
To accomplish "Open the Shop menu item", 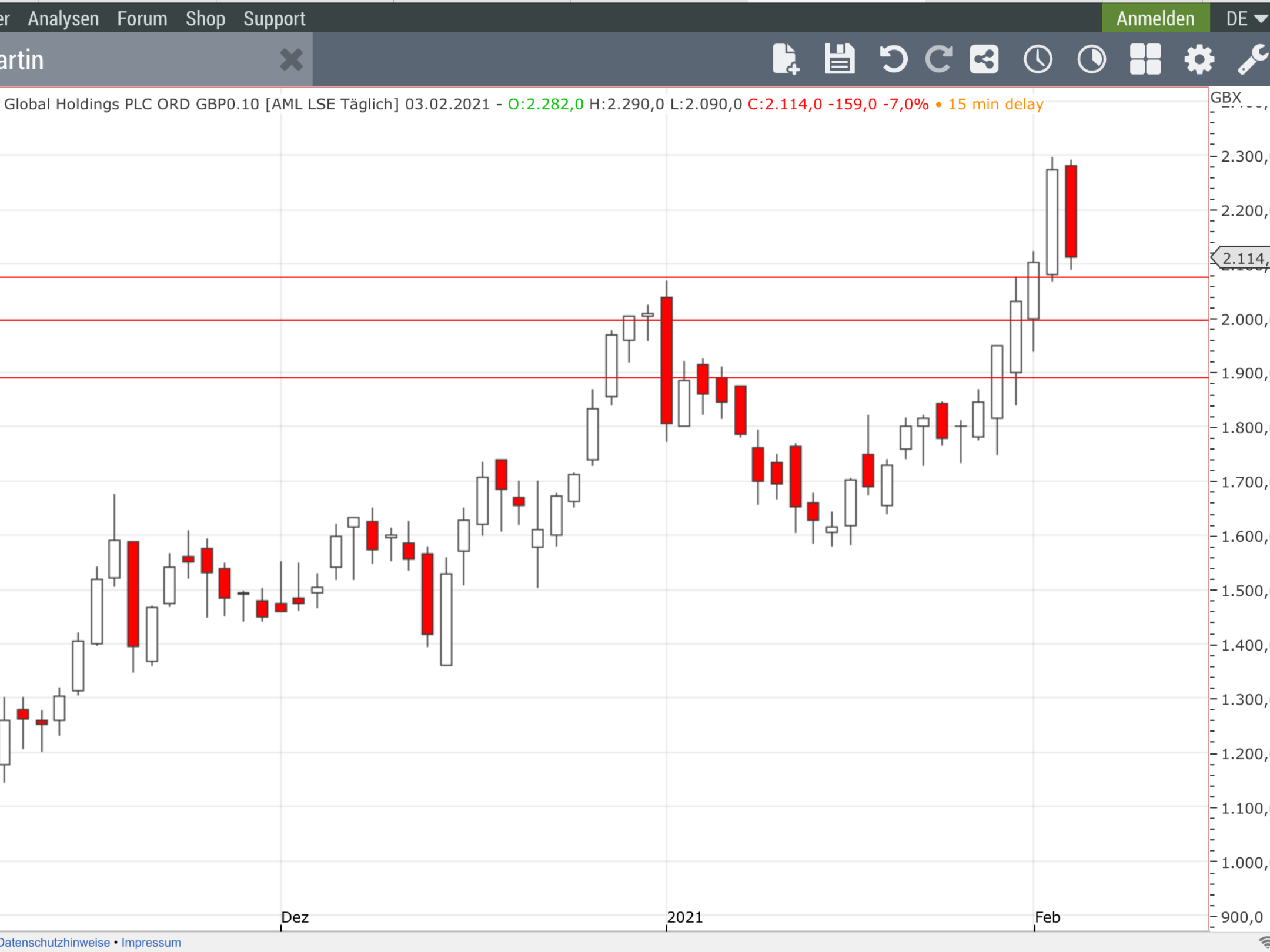I will pyautogui.click(x=205, y=18).
